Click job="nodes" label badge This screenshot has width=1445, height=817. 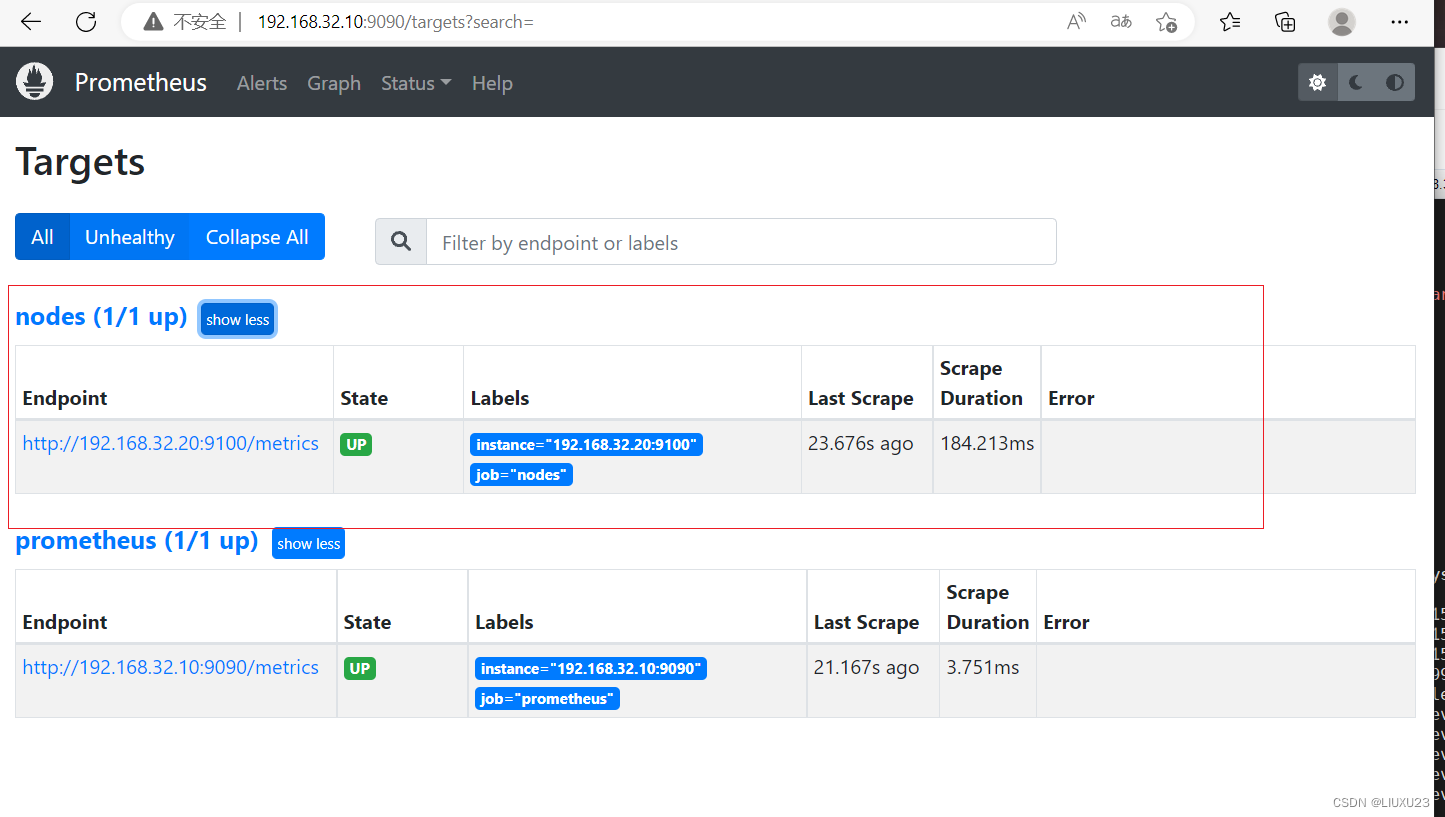[x=521, y=475]
